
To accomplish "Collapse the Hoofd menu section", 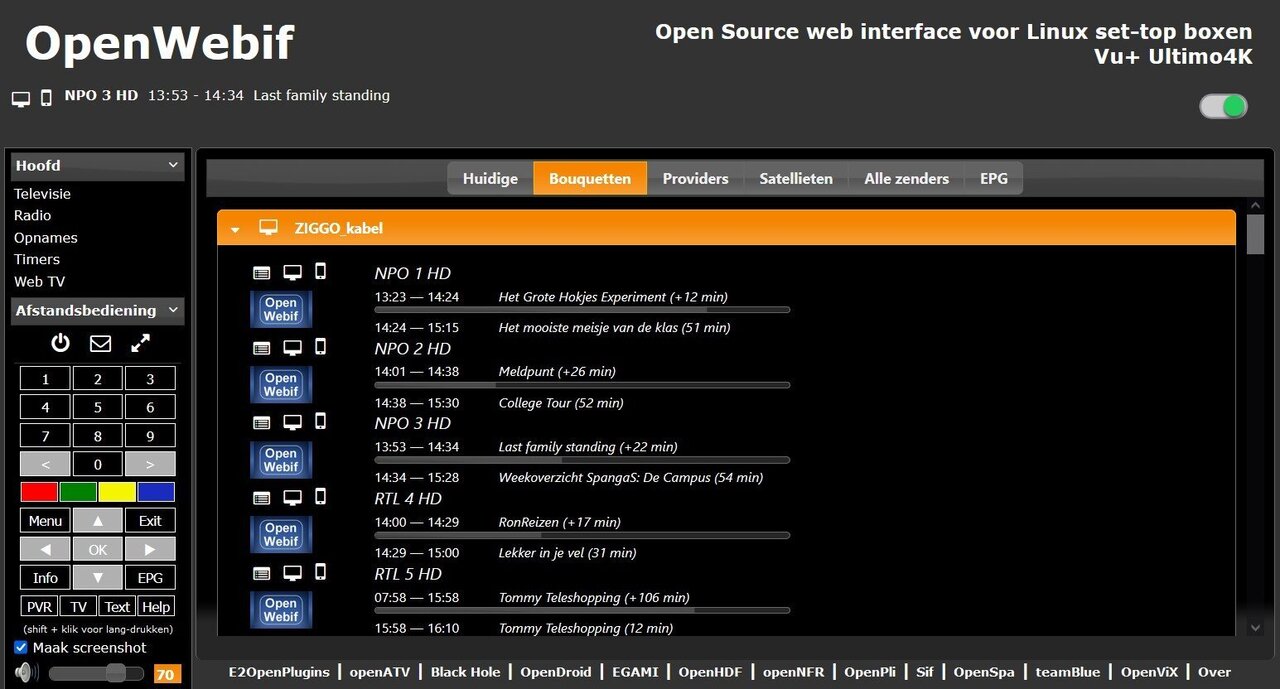I will (x=97, y=166).
